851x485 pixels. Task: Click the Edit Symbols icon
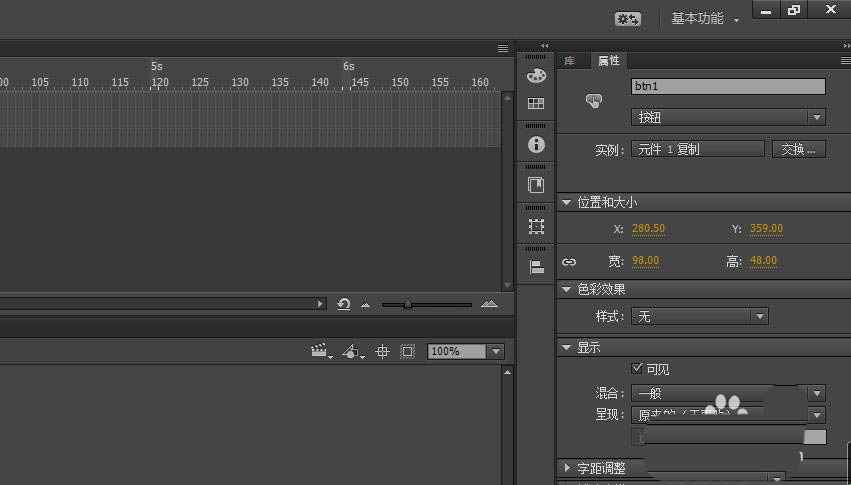(352, 351)
